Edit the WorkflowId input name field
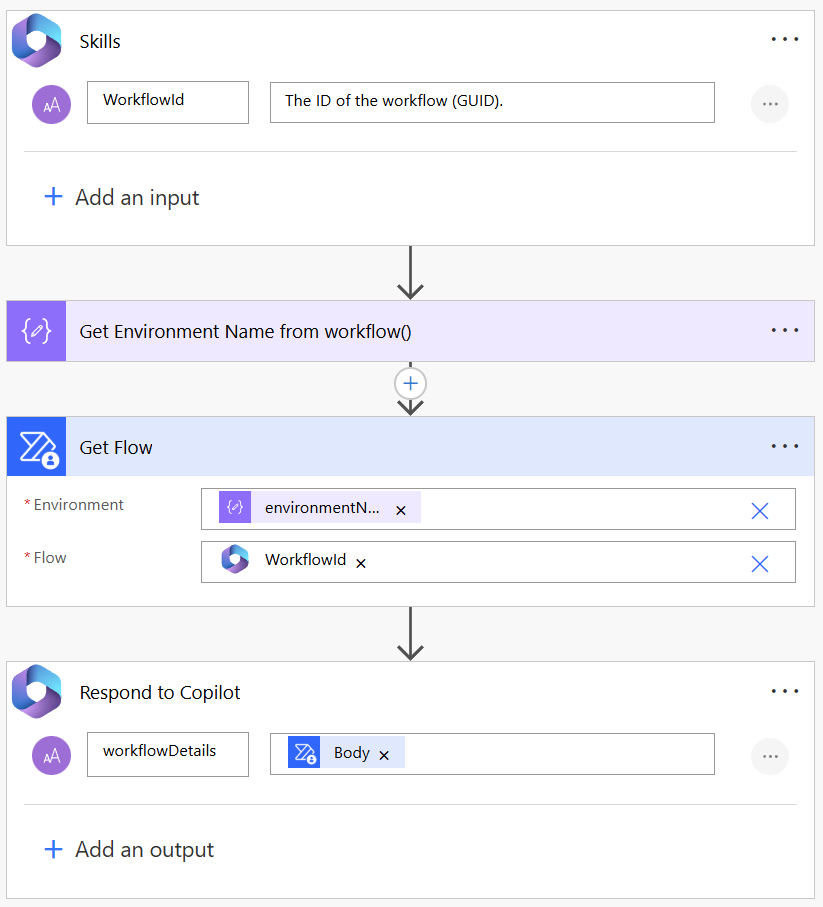The height and width of the screenshot is (907, 823). tap(167, 102)
